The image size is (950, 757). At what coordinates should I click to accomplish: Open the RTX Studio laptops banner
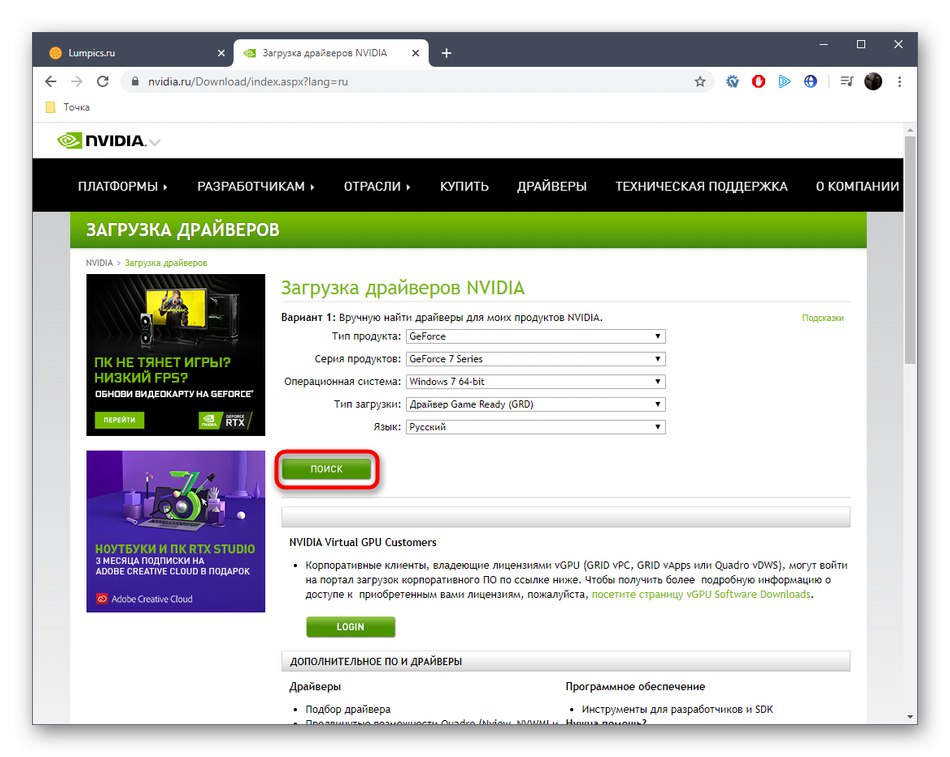pyautogui.click(x=176, y=532)
